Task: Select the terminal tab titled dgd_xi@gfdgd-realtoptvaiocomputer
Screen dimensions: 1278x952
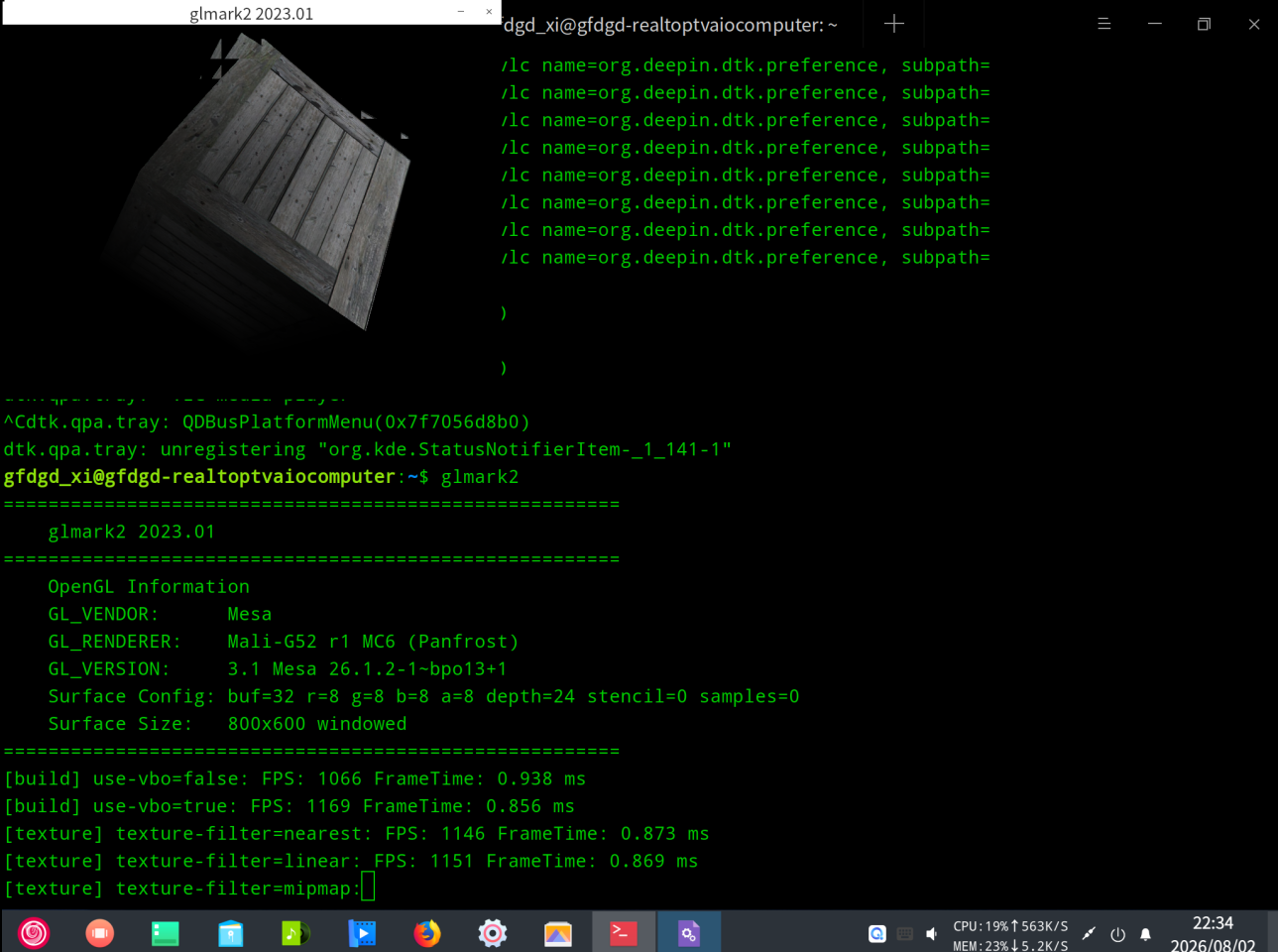Action: 670,25
